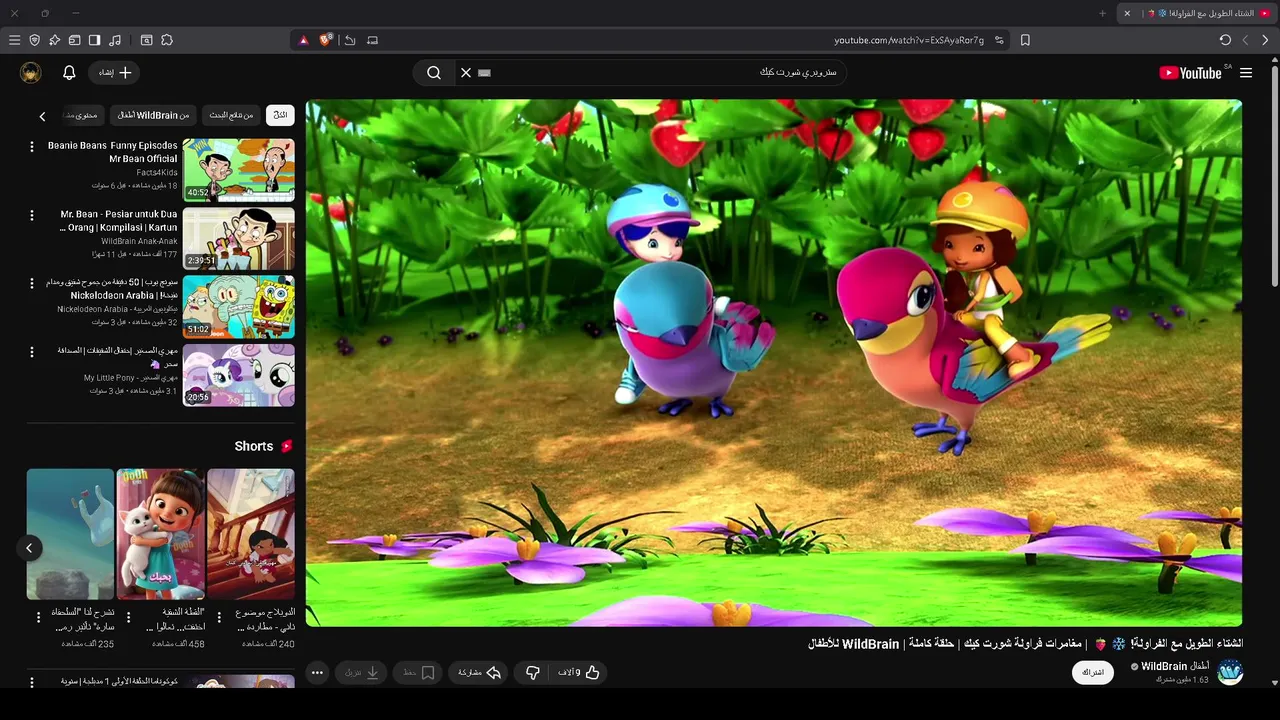Open Brave VPN shield toolbar icon
Viewport: 1280px width, 720px height.
34,40
